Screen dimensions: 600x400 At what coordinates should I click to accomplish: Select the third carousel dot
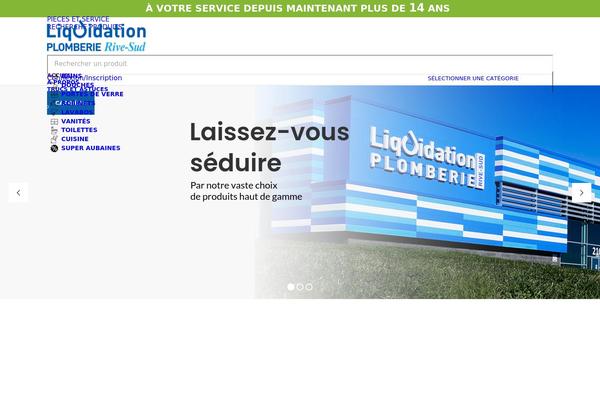[x=309, y=287]
